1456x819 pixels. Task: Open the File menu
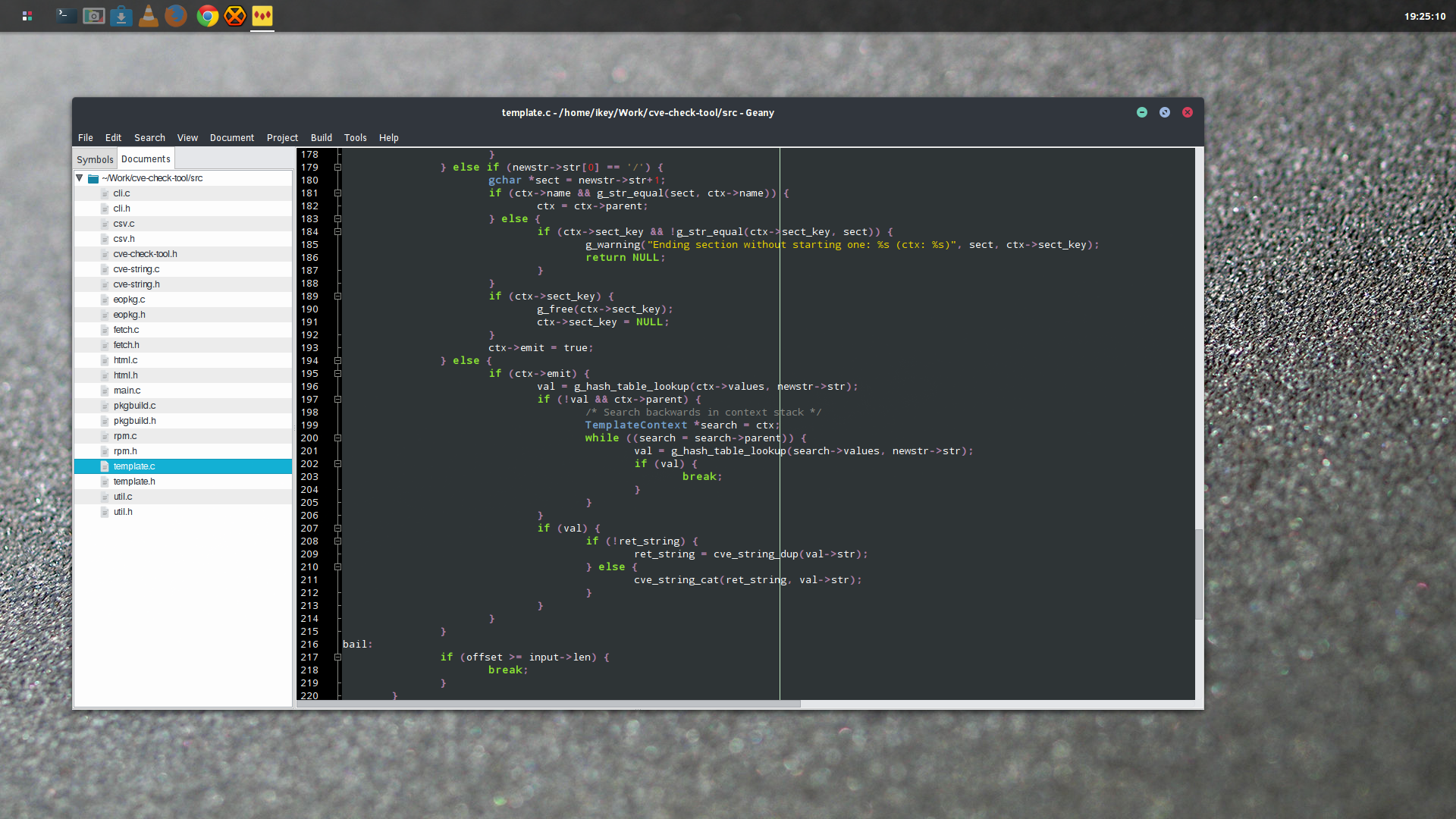[x=86, y=138]
